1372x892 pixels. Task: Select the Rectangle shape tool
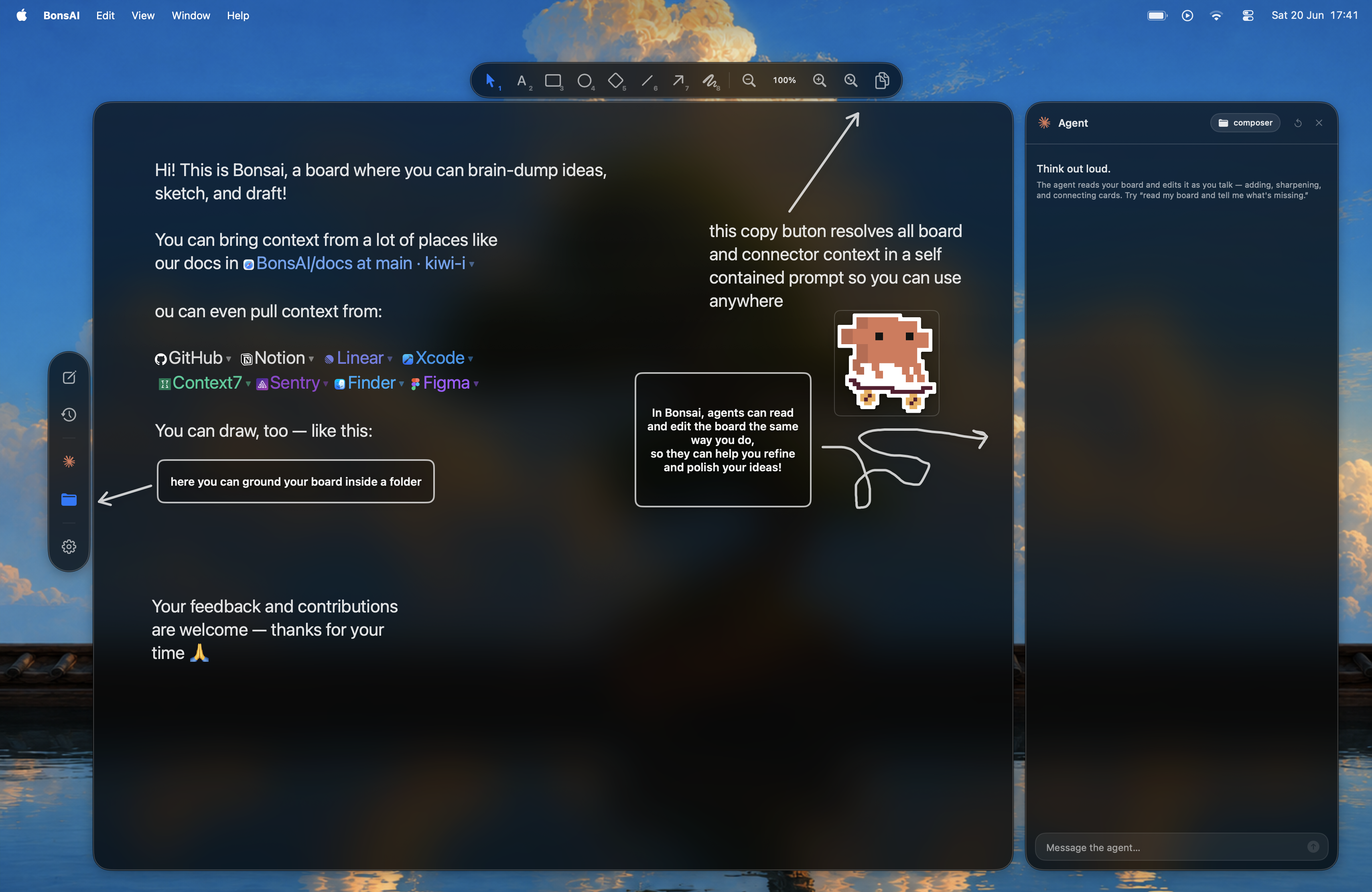pos(553,81)
